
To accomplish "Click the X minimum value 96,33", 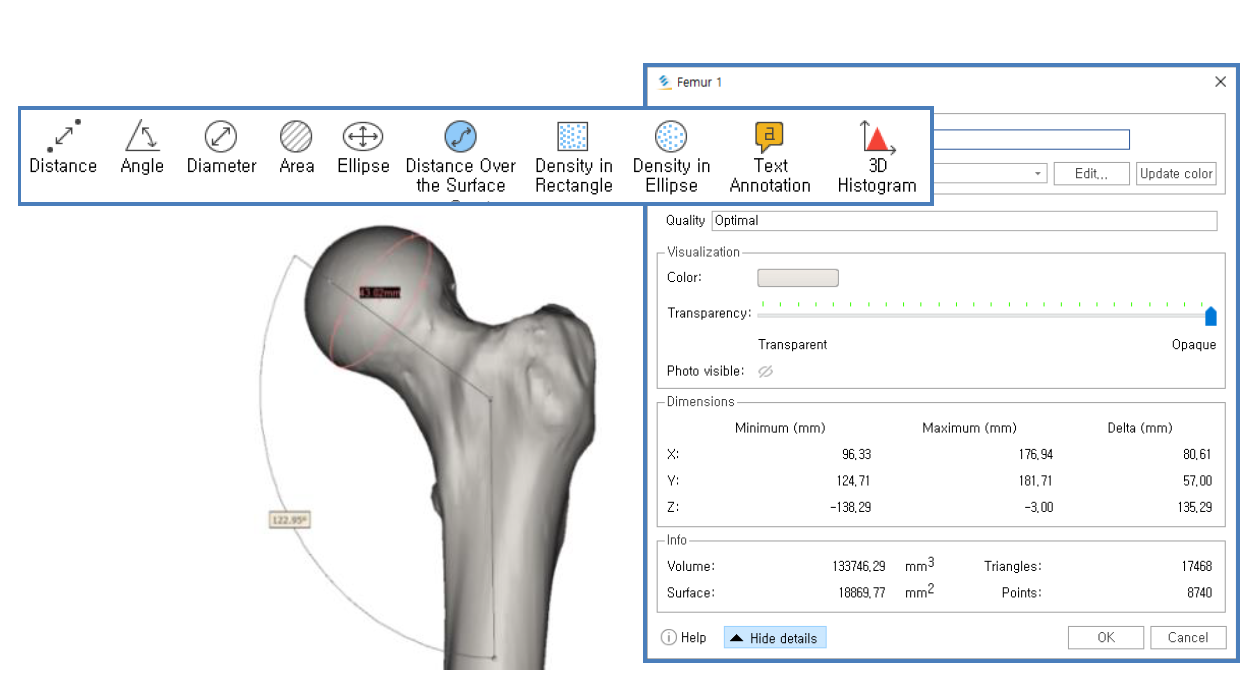I will click(857, 454).
